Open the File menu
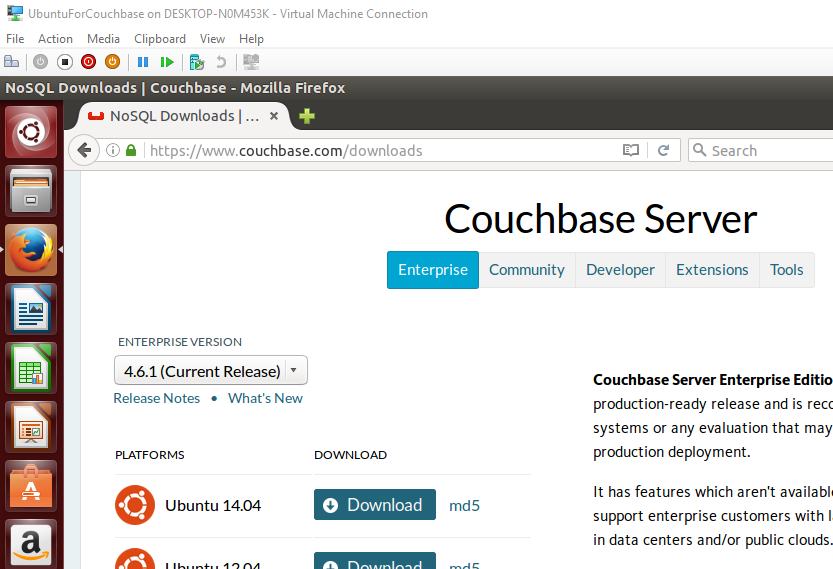This screenshot has height=569, width=833. click(x=15, y=39)
